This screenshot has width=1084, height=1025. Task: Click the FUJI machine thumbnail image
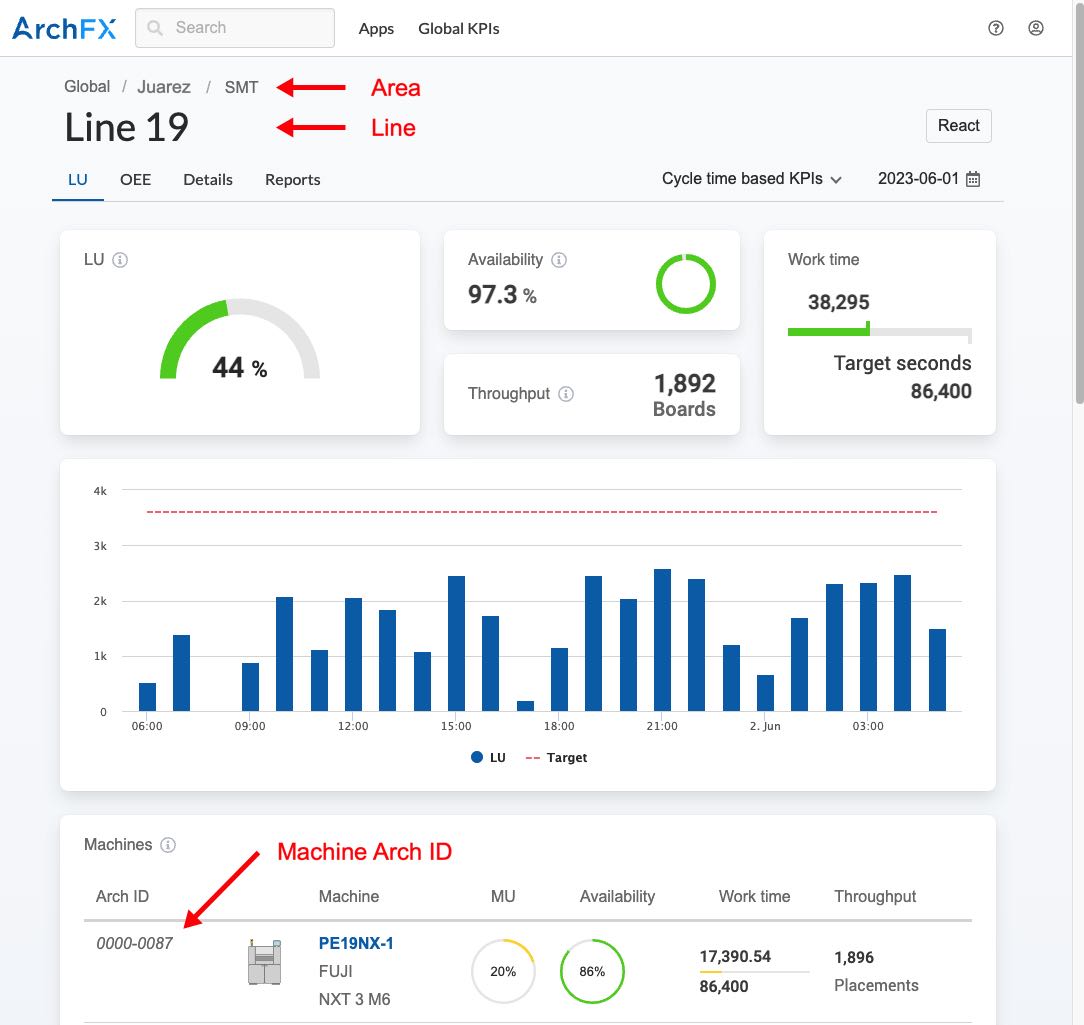click(x=265, y=964)
